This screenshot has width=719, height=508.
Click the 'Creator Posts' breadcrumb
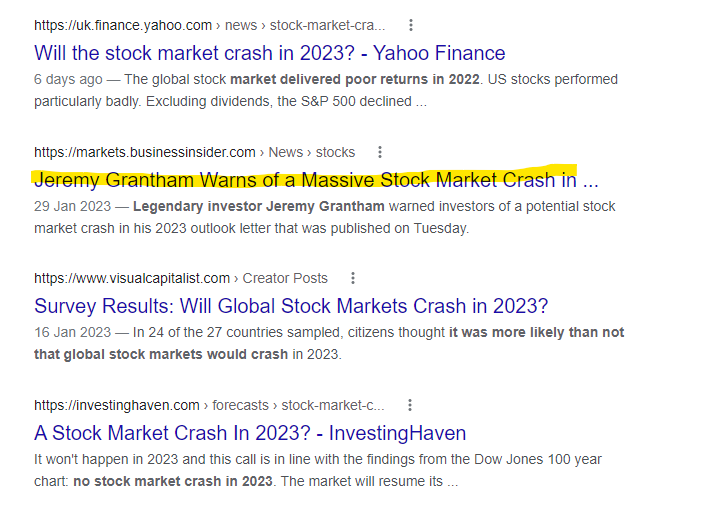[285, 278]
